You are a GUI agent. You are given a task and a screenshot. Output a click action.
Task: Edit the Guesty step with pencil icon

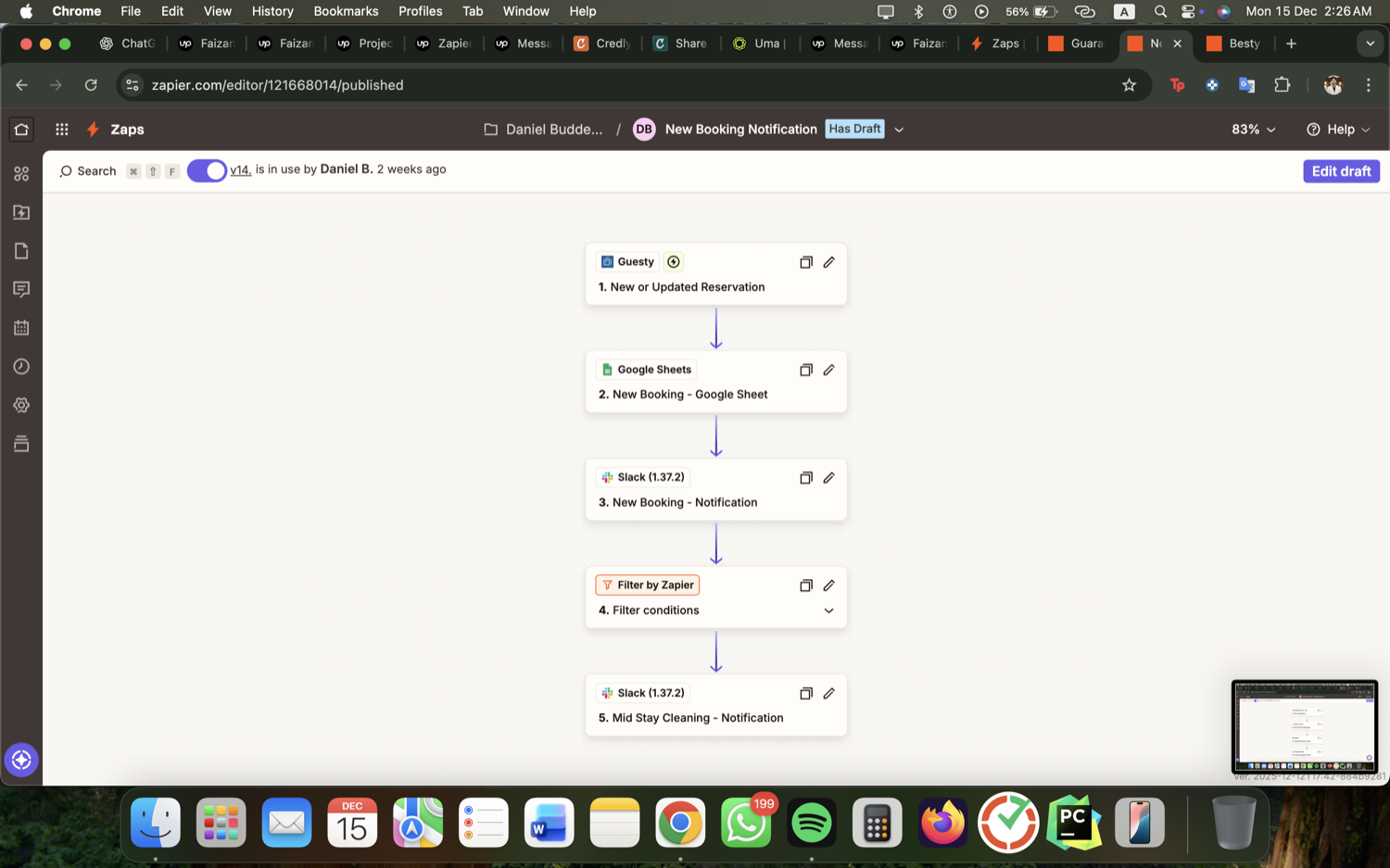829,262
